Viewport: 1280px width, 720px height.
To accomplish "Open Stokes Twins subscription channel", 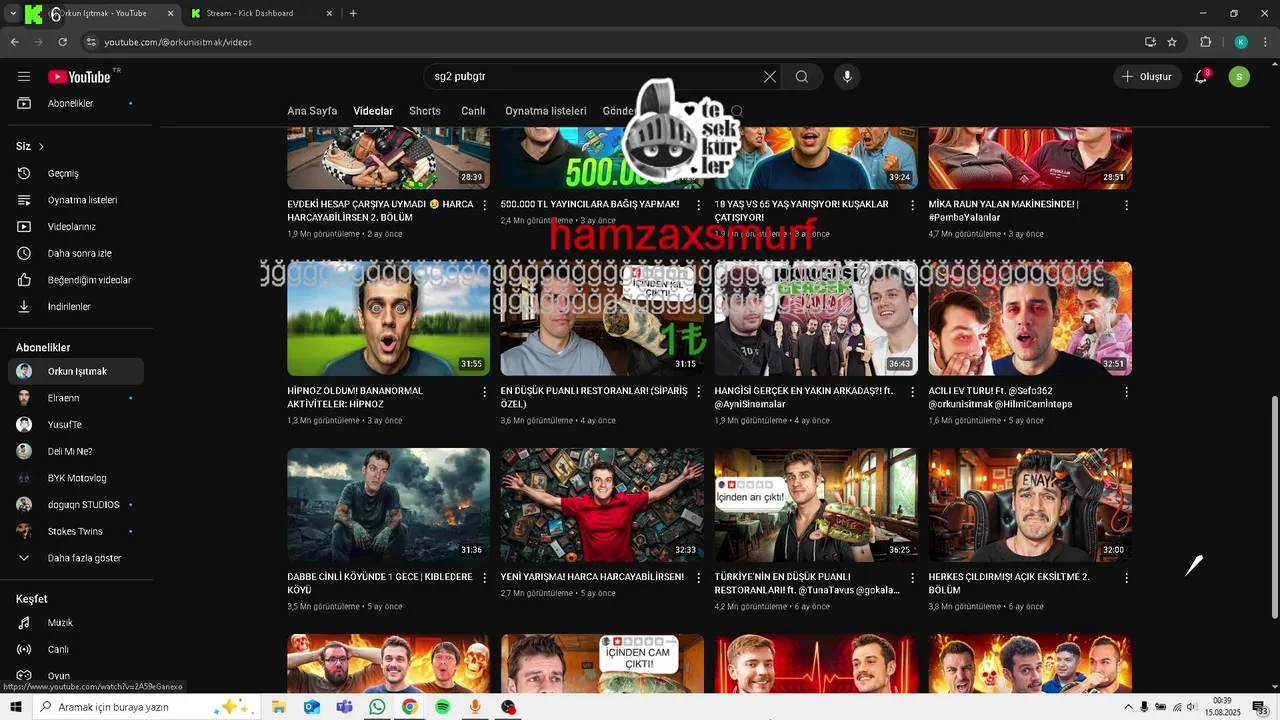I will click(76, 531).
